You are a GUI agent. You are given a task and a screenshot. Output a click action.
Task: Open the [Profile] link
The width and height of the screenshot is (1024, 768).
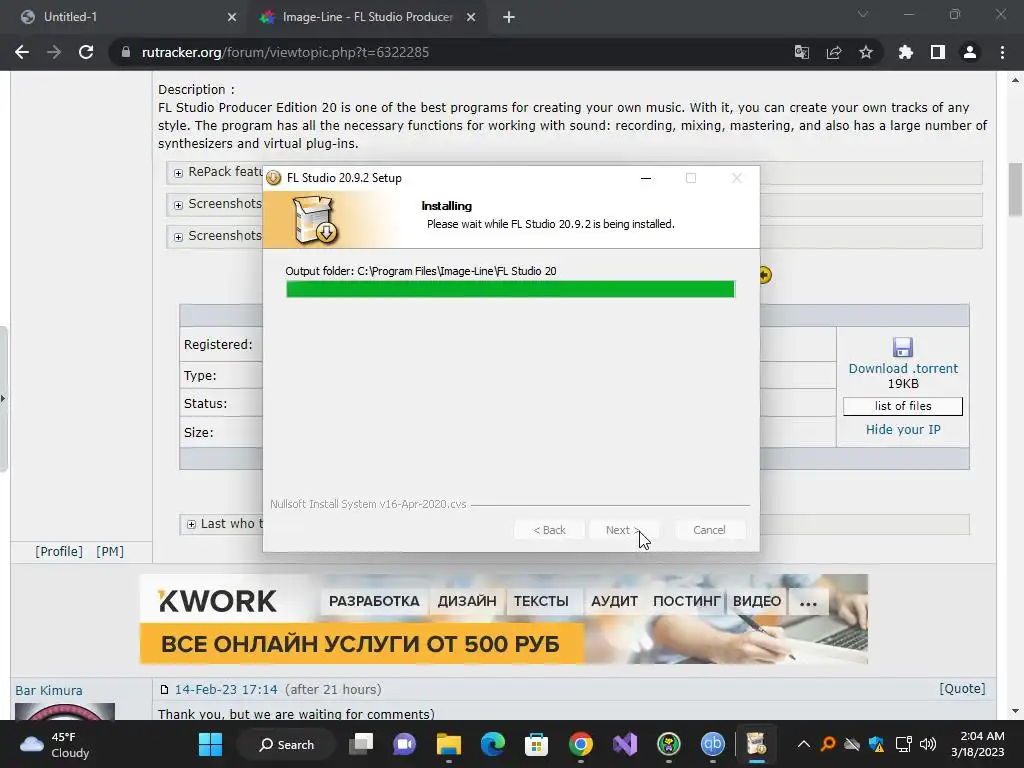tap(59, 552)
